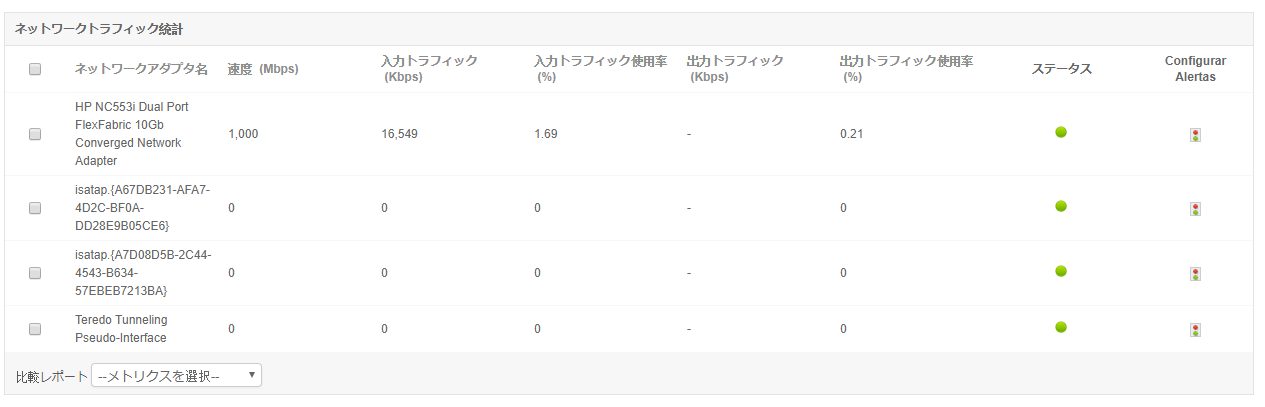Click green status dot of isatap A7D08D5B row

click(1061, 271)
